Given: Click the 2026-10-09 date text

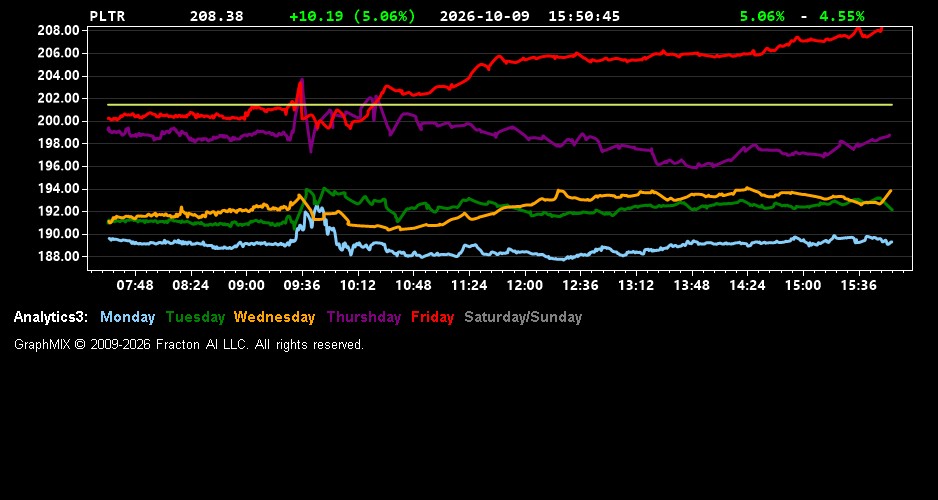Looking at the screenshot, I should point(485,16).
